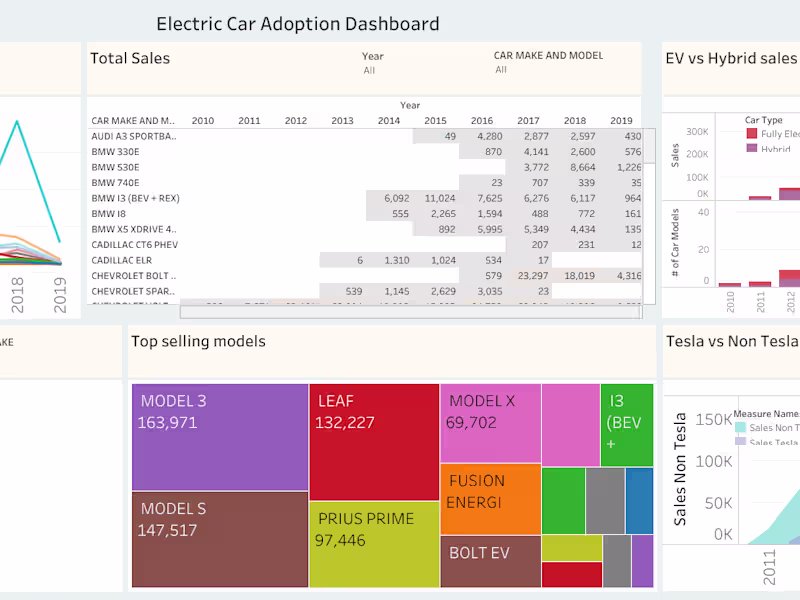
Task: Click the 2010 column header in sales table
Action: [203, 121]
